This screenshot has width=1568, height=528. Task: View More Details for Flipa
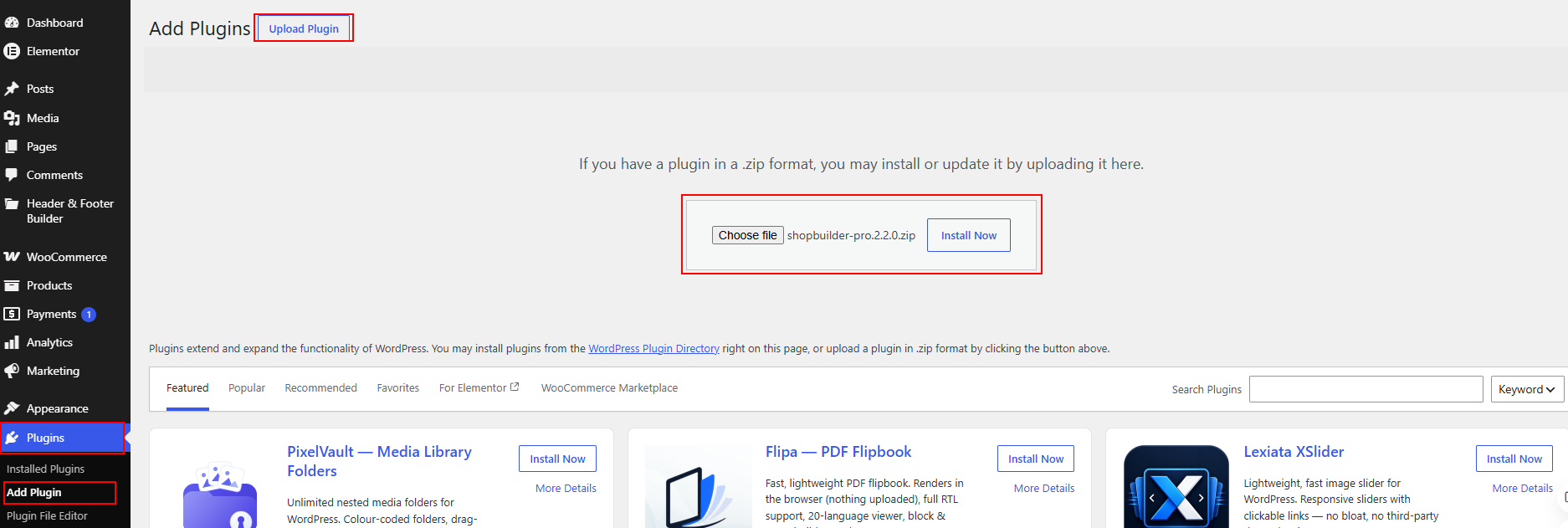point(1044,488)
